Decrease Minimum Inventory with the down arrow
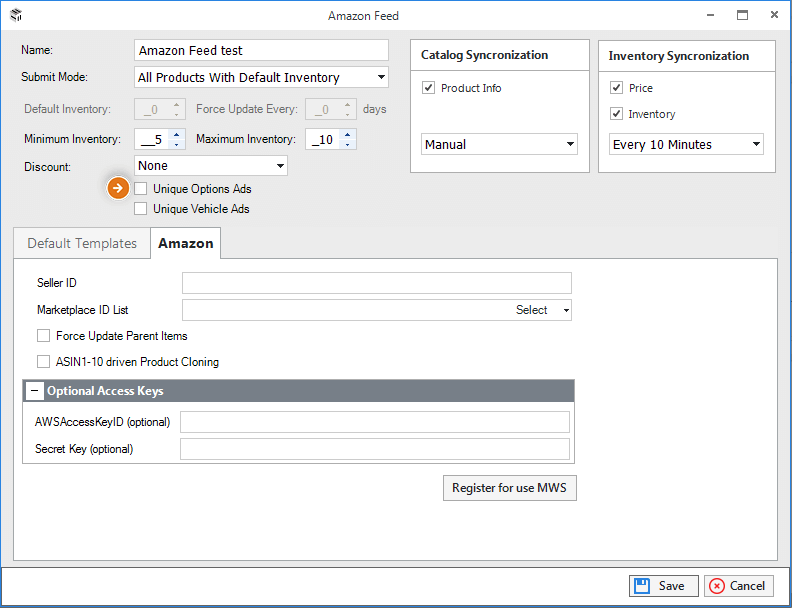 click(176, 144)
